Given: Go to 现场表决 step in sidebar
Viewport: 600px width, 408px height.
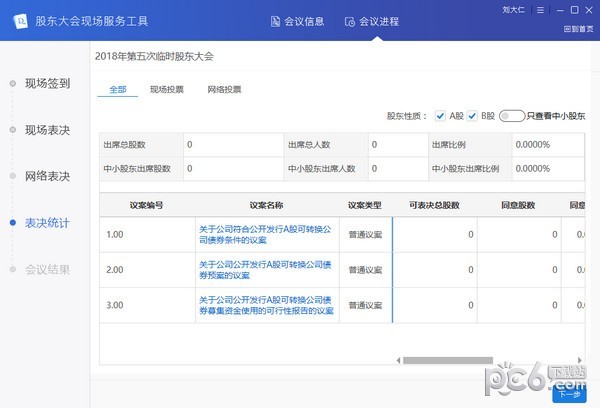Looking at the screenshot, I should (47, 130).
